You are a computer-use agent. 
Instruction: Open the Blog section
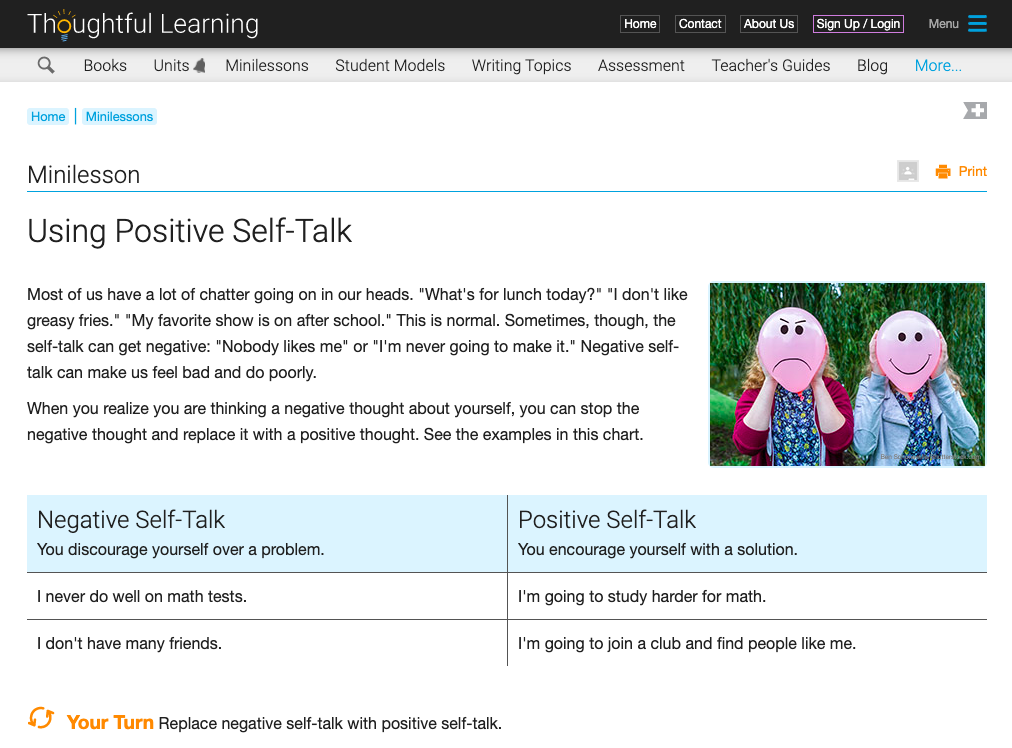[x=871, y=65]
